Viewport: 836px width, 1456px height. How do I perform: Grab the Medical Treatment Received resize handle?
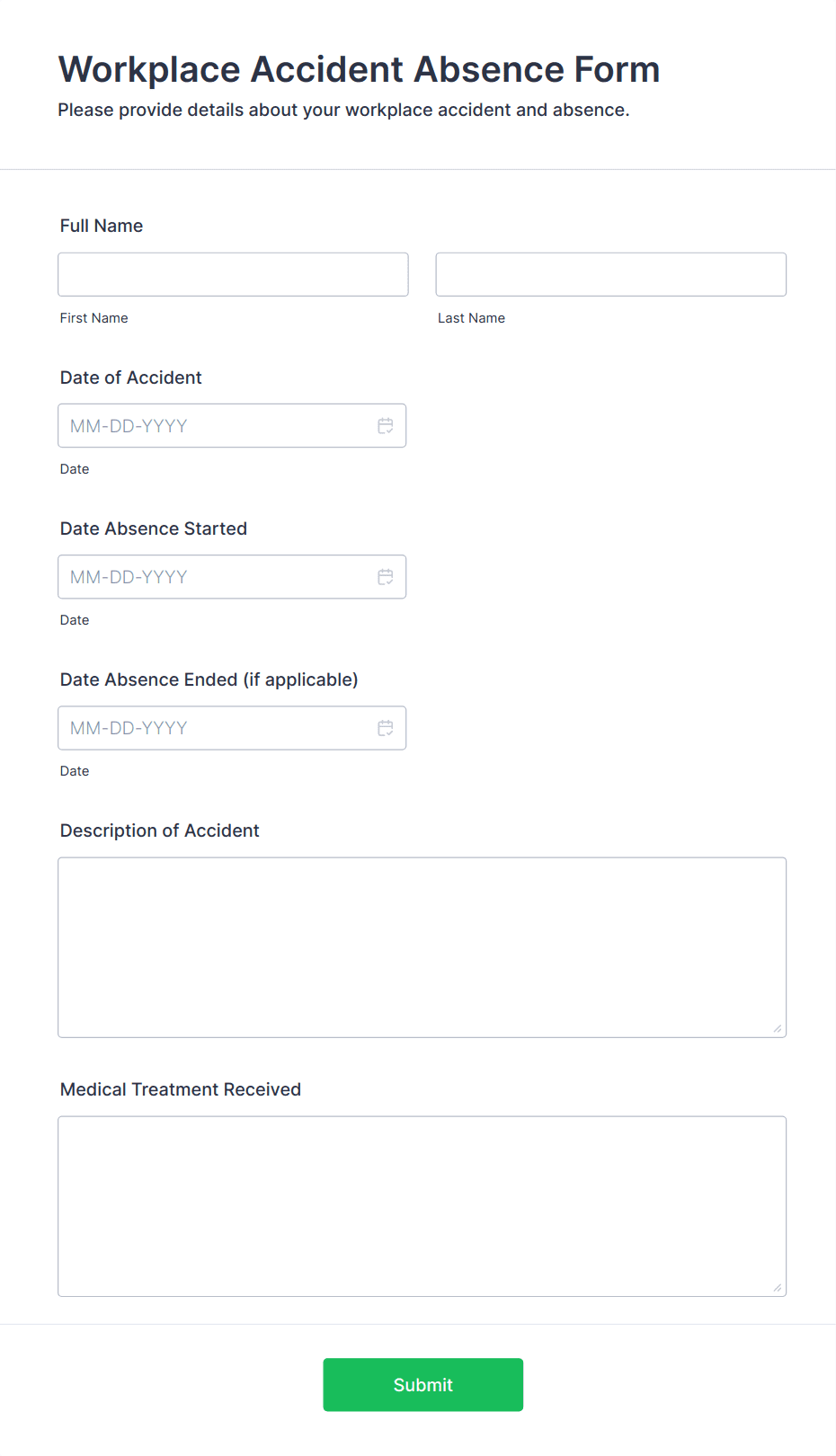pos(777,1287)
